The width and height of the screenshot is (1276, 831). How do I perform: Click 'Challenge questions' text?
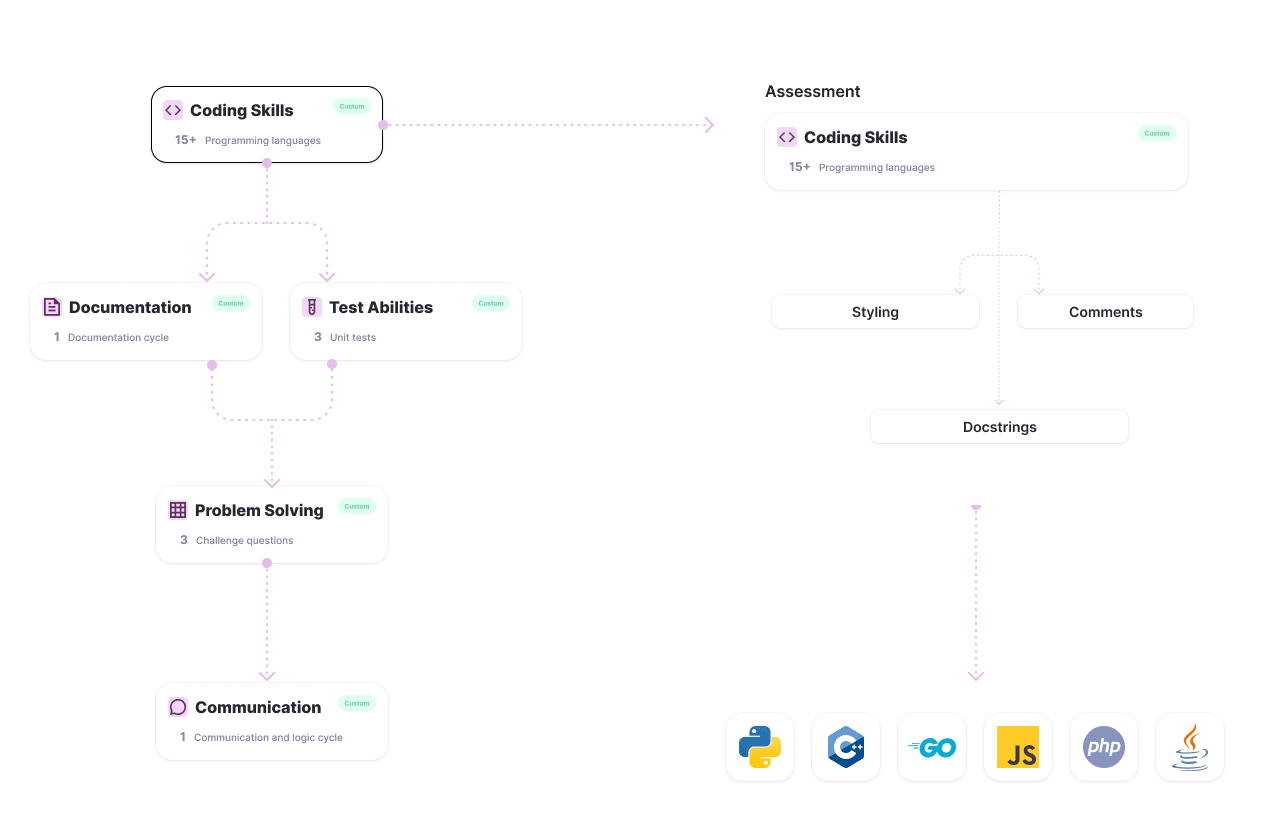point(245,540)
